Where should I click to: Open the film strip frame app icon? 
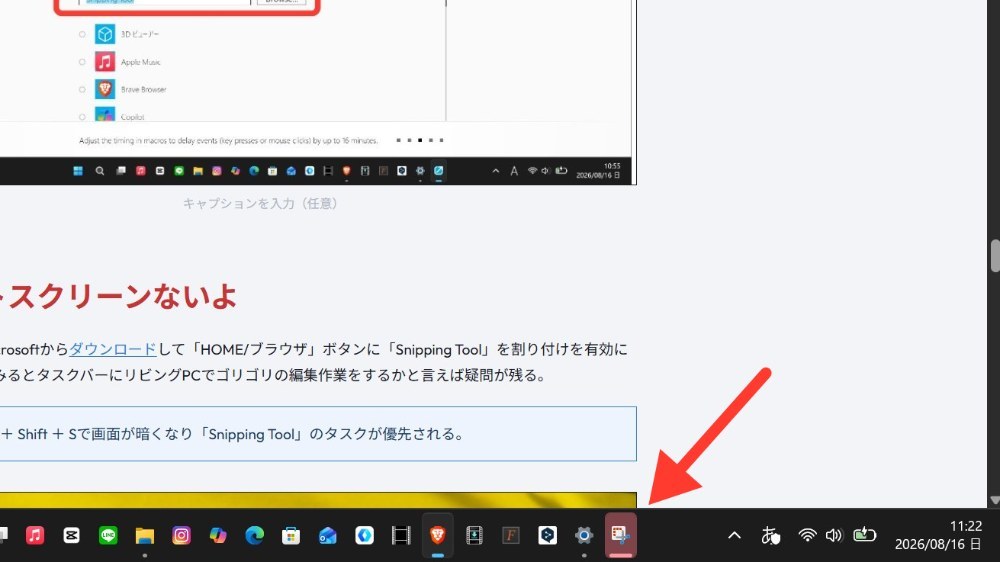click(401, 535)
